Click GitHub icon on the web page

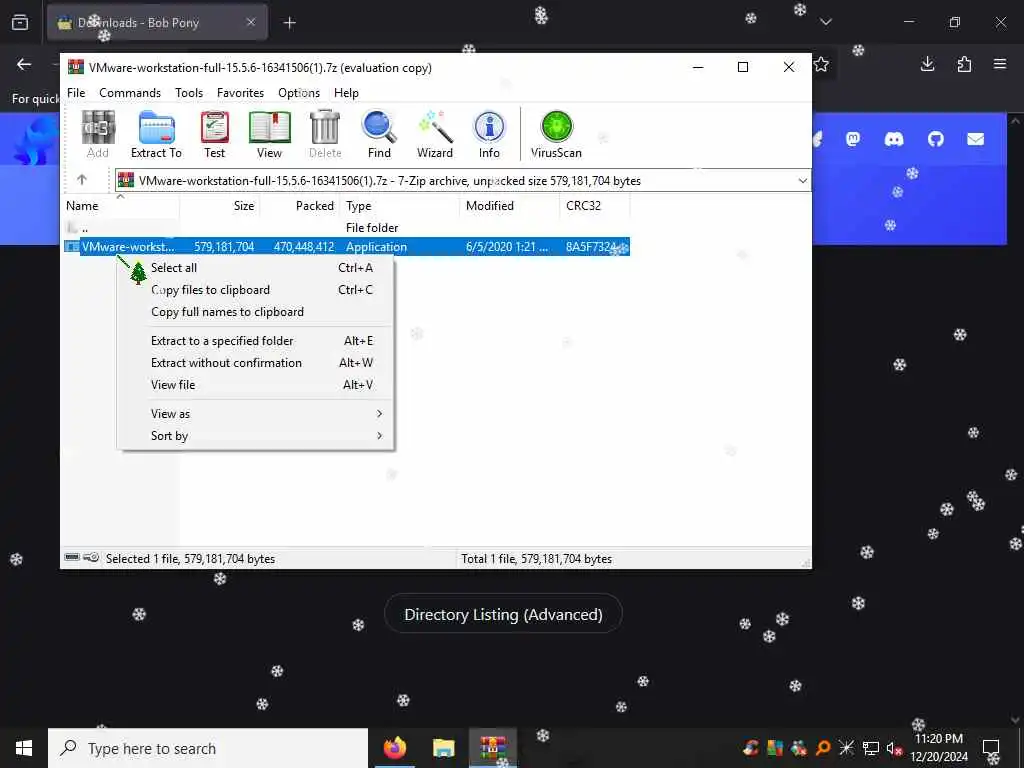935,138
